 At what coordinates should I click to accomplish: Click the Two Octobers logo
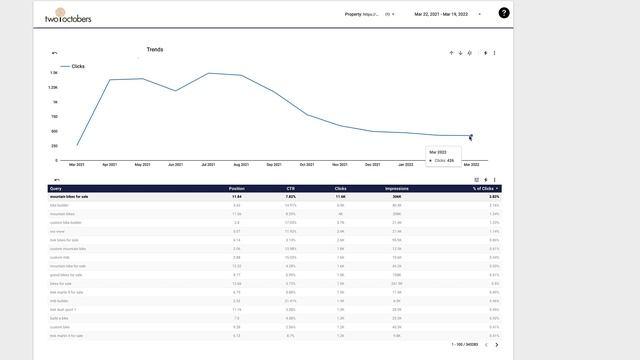pyautogui.click(x=68, y=16)
